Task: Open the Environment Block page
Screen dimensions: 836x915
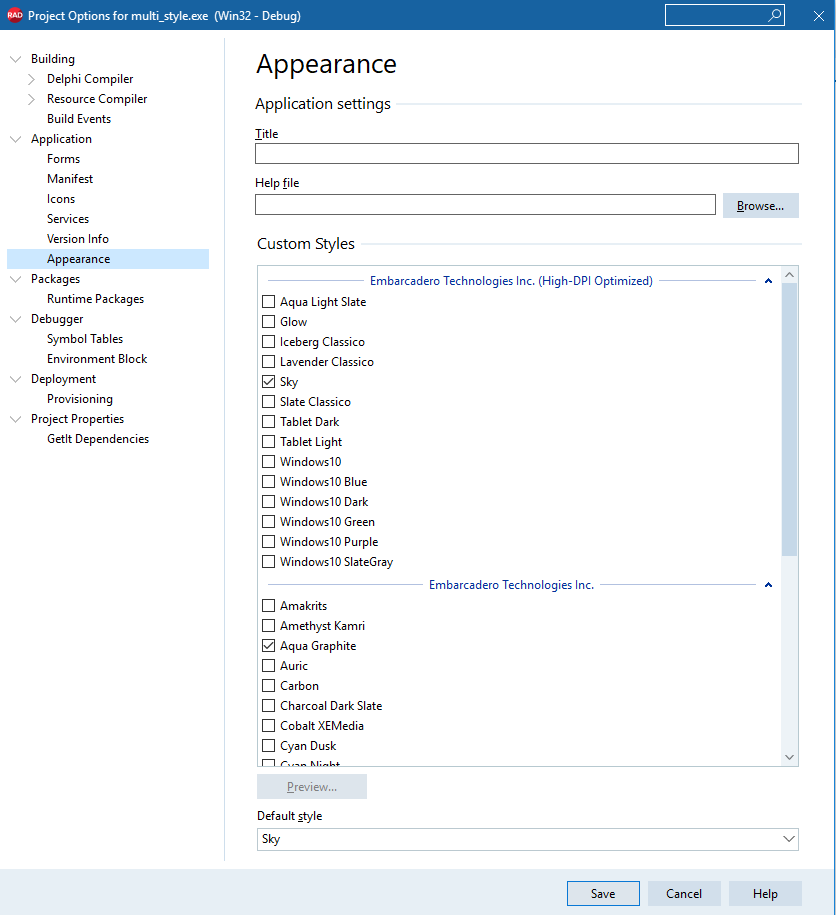Action: point(97,359)
